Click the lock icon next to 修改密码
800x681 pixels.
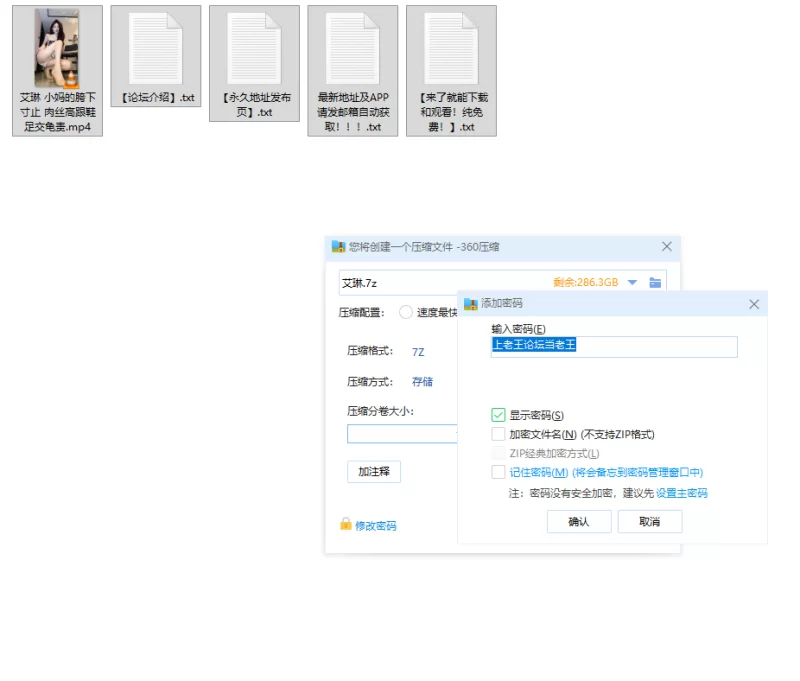click(345, 524)
